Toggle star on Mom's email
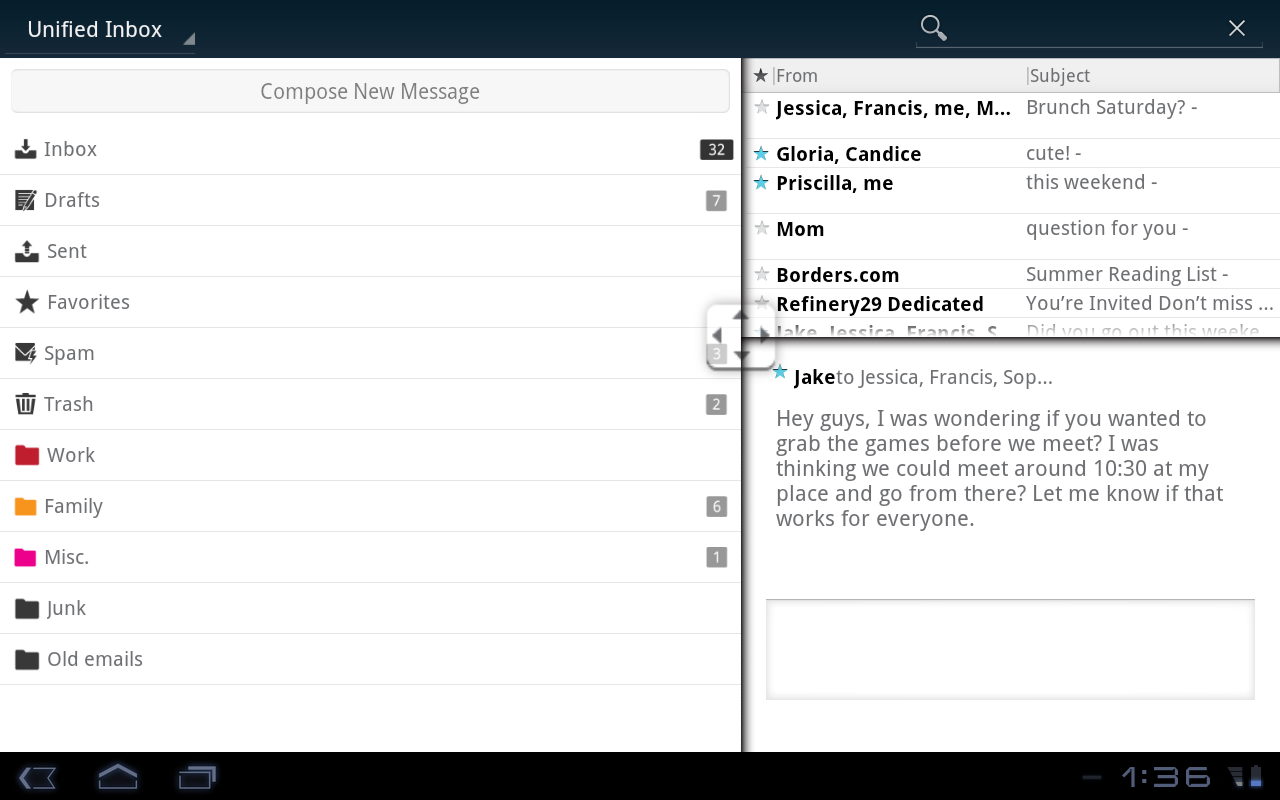The image size is (1280, 800). click(761, 228)
